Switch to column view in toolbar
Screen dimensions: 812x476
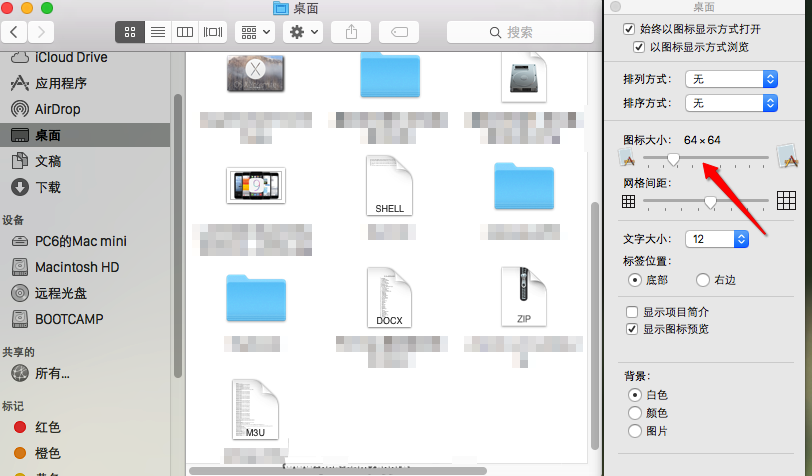click(185, 32)
